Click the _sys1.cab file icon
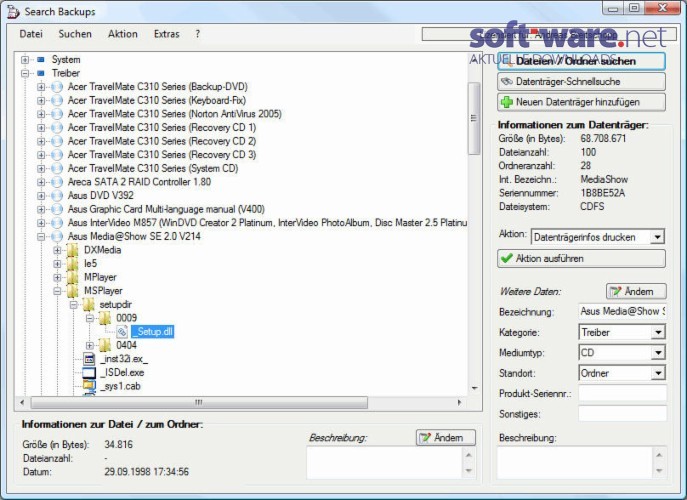Image resolution: width=687 pixels, height=500 pixels. coord(89,386)
